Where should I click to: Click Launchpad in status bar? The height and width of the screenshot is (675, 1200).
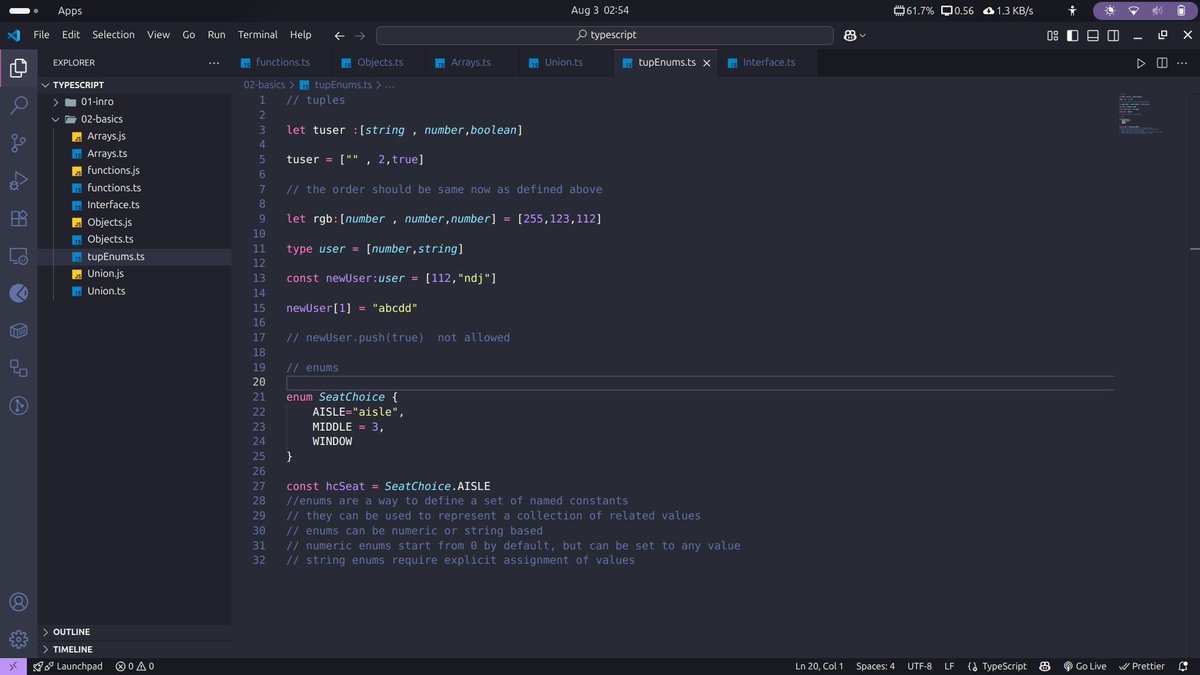pos(70,666)
